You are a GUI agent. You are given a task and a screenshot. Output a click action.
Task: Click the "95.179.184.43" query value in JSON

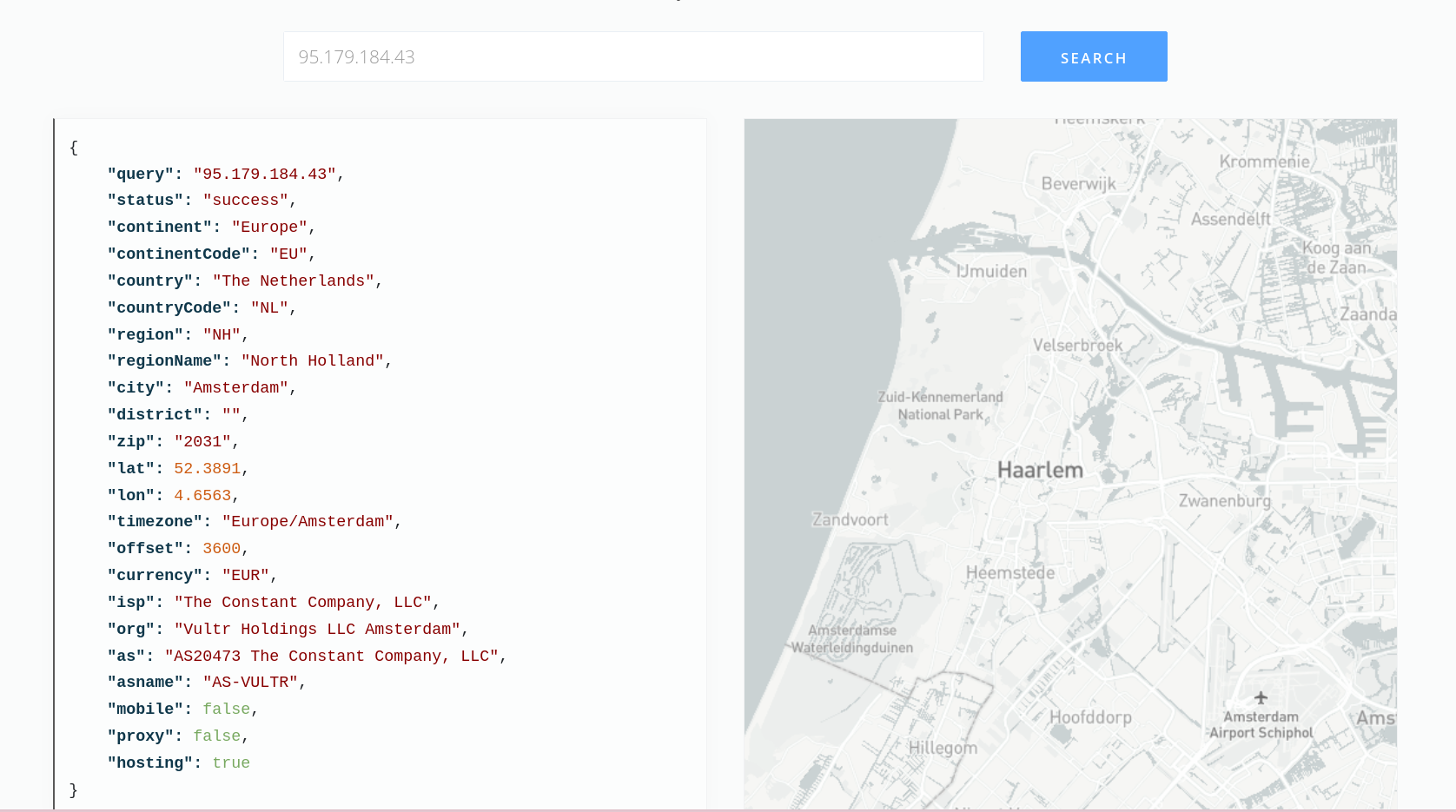[x=264, y=175]
